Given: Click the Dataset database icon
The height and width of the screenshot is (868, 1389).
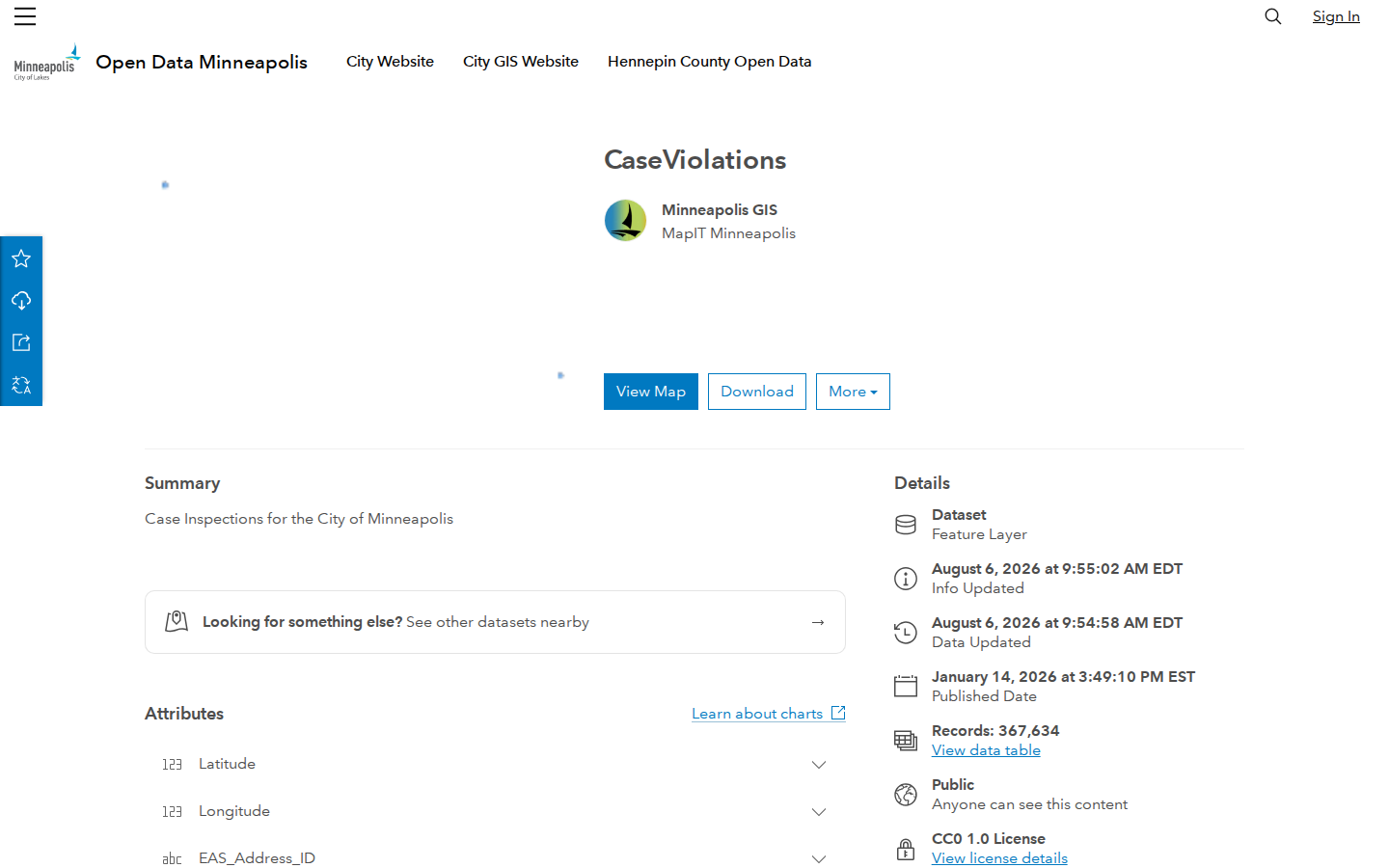Looking at the screenshot, I should tap(906, 525).
